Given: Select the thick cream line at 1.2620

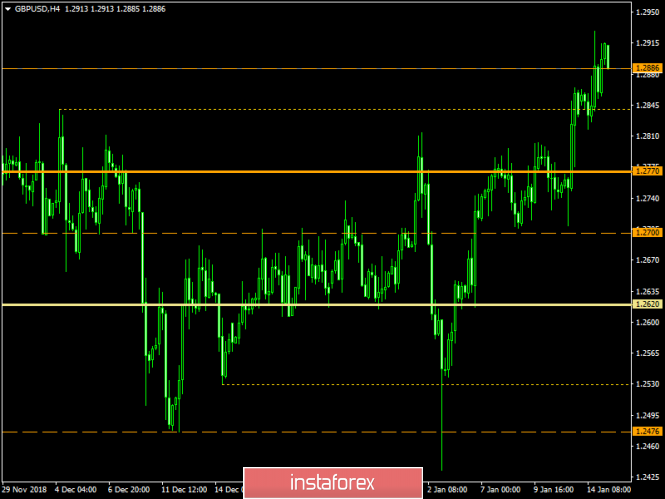Looking at the screenshot, I should pyautogui.click(x=300, y=304).
